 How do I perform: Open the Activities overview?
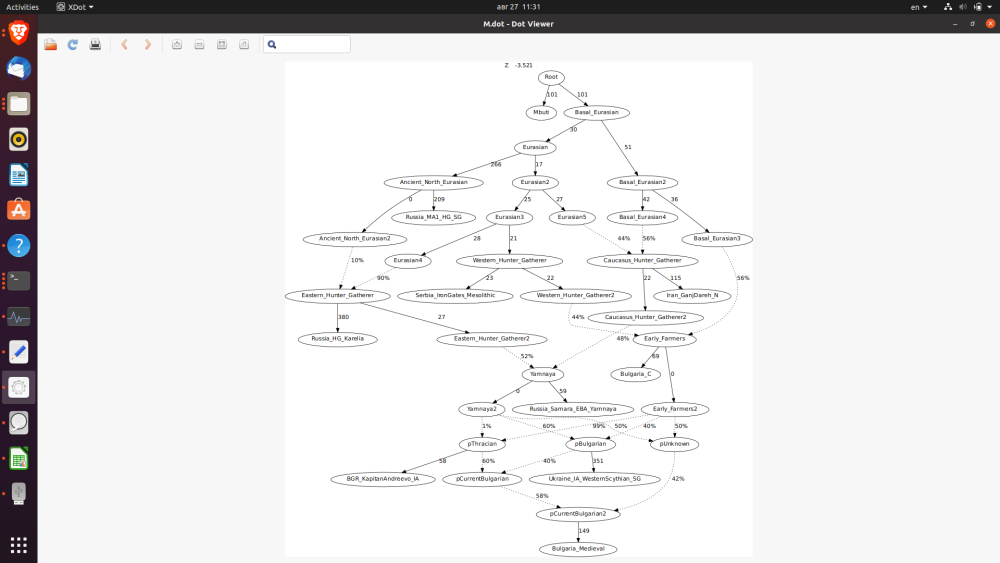tap(22, 7)
